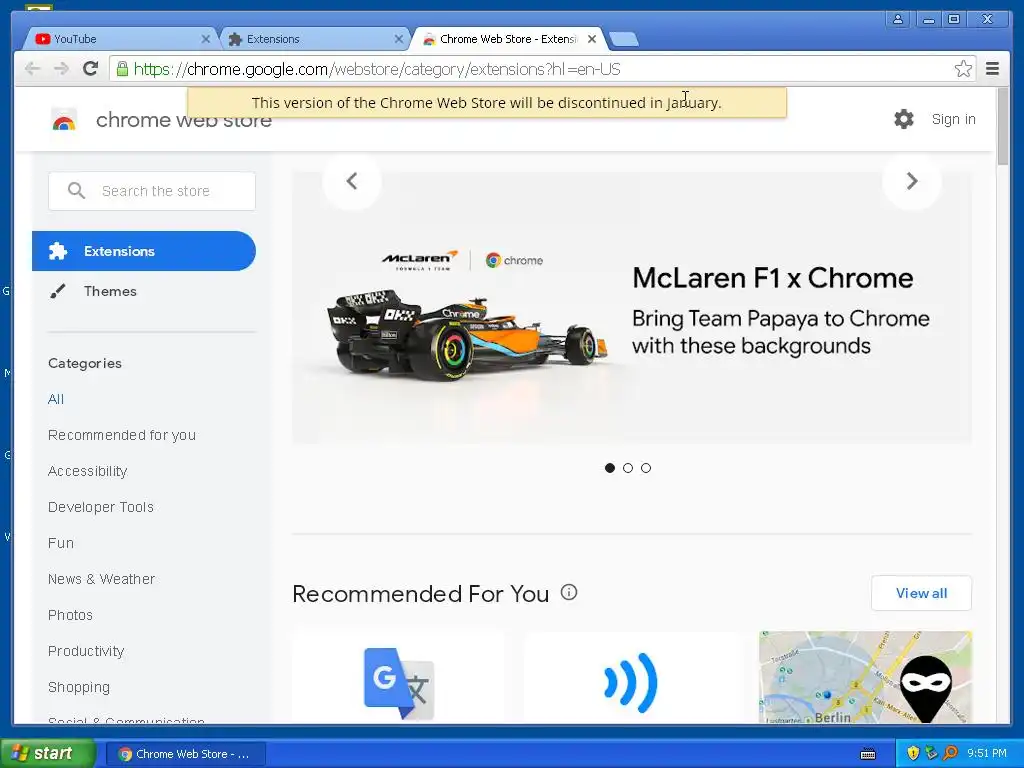
Task: Choose the Photos category
Action: (70, 615)
